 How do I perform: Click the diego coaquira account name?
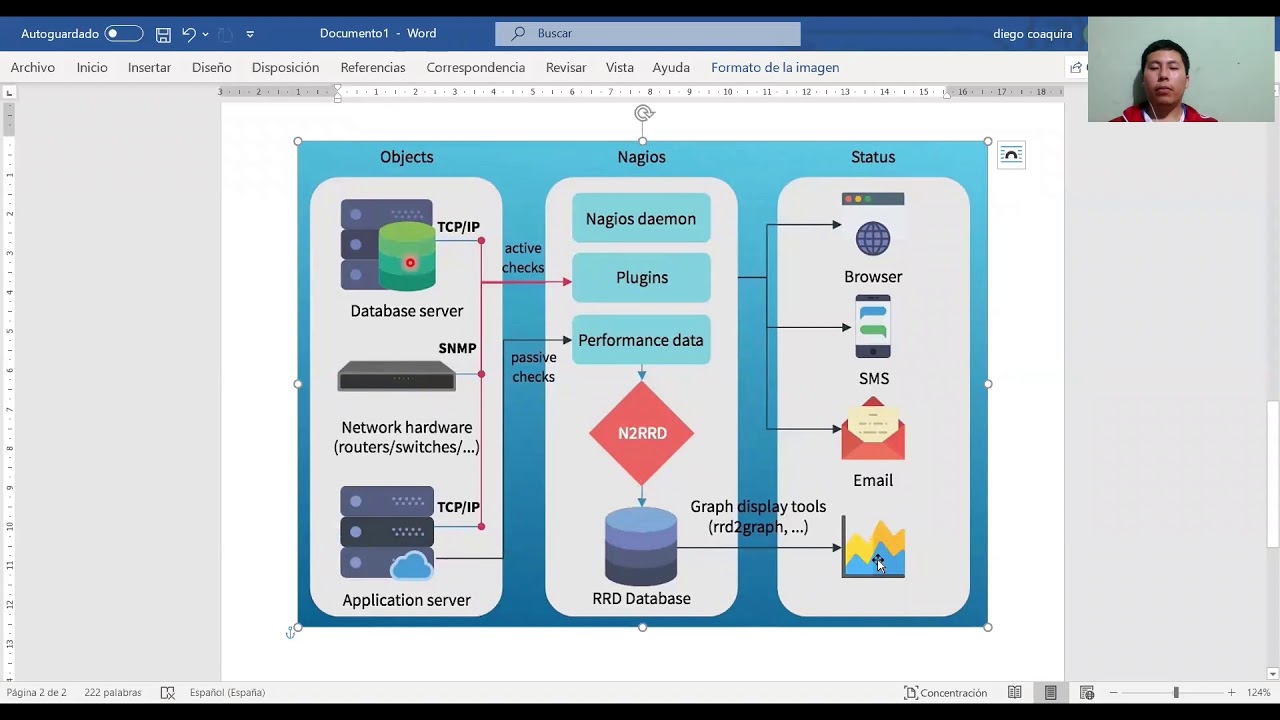(1033, 34)
